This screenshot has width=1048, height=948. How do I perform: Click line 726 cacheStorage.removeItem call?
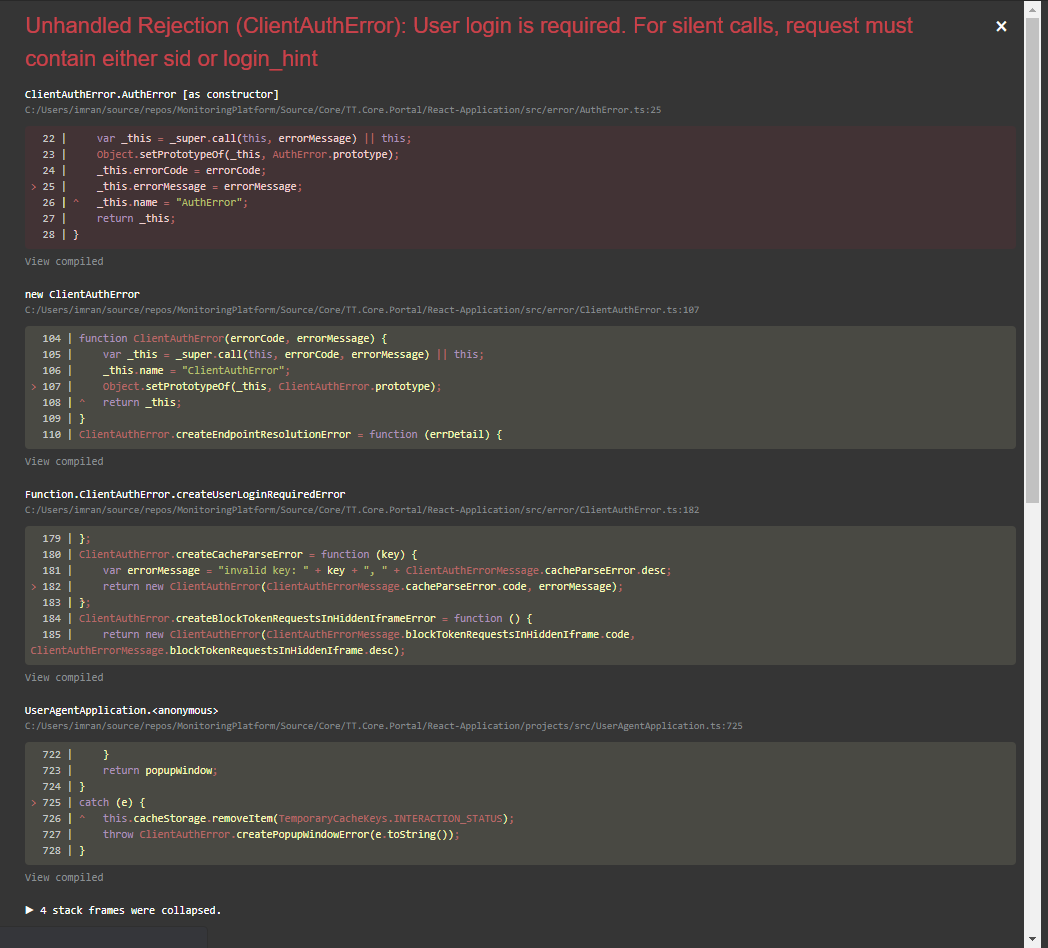coord(308,818)
